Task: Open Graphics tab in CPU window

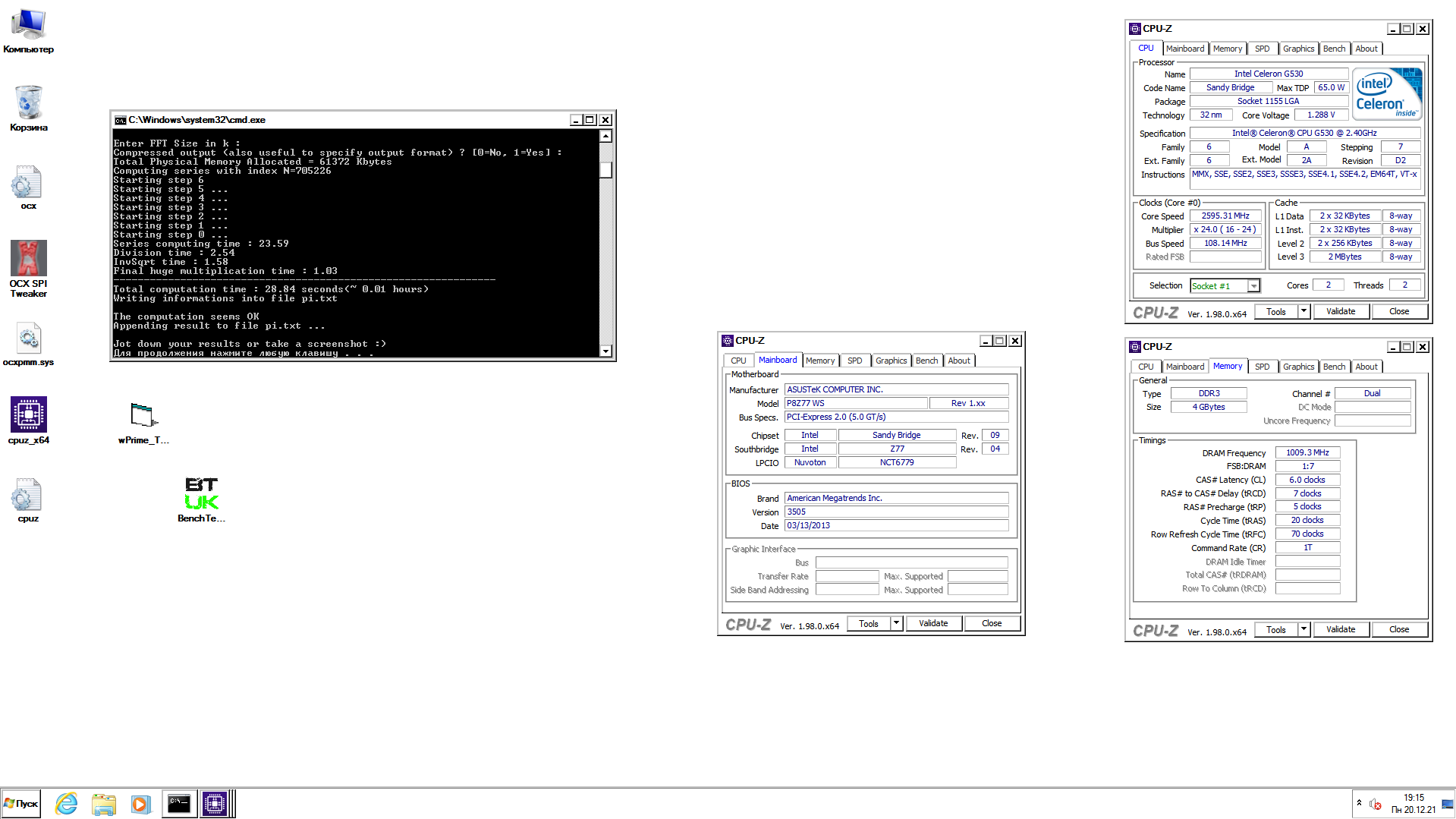Action: (1298, 49)
